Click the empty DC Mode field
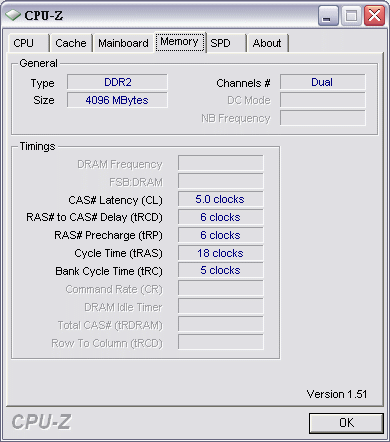The width and height of the screenshot is (390, 442). (x=322, y=100)
